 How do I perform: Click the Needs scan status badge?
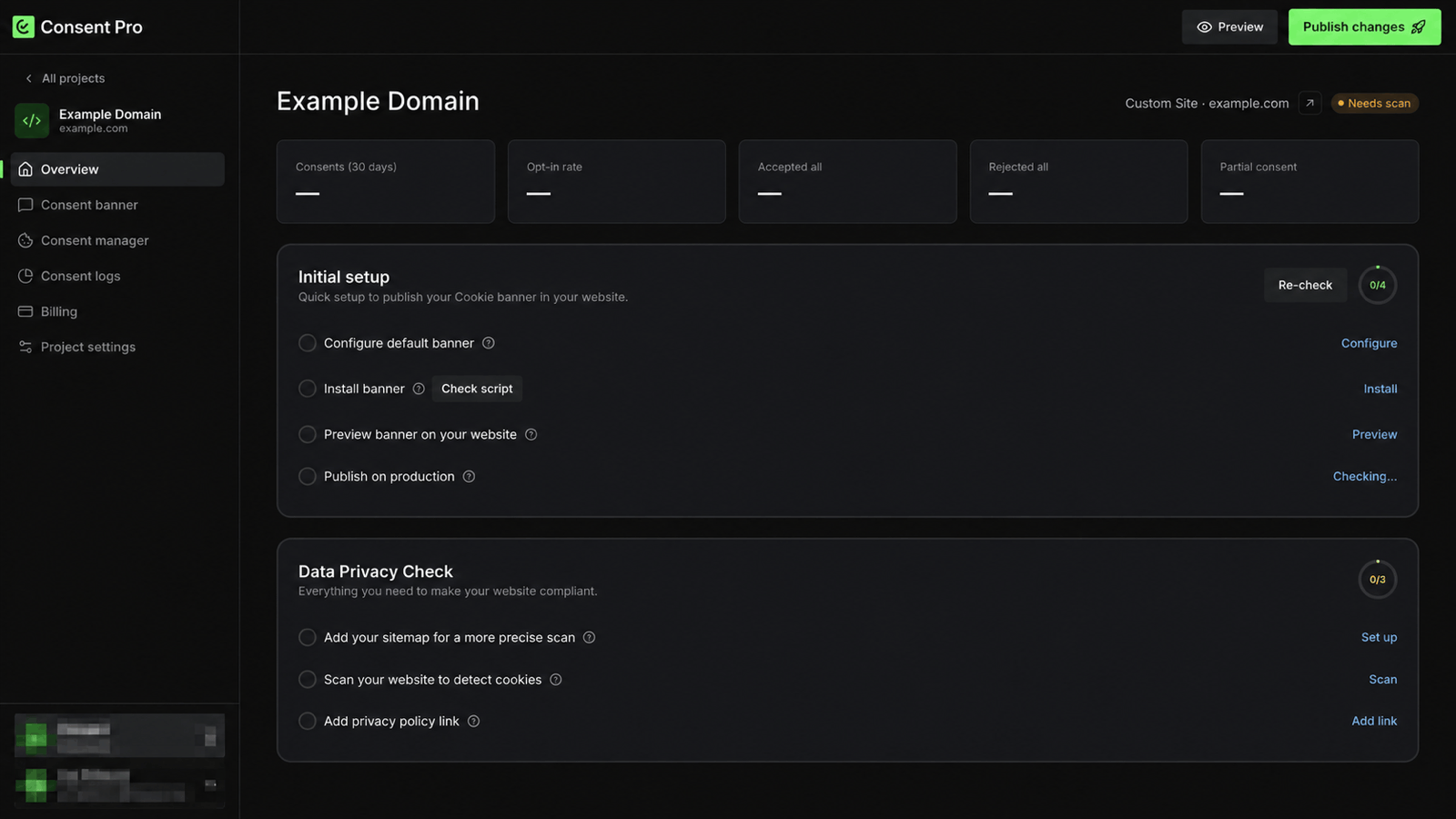pos(1375,104)
